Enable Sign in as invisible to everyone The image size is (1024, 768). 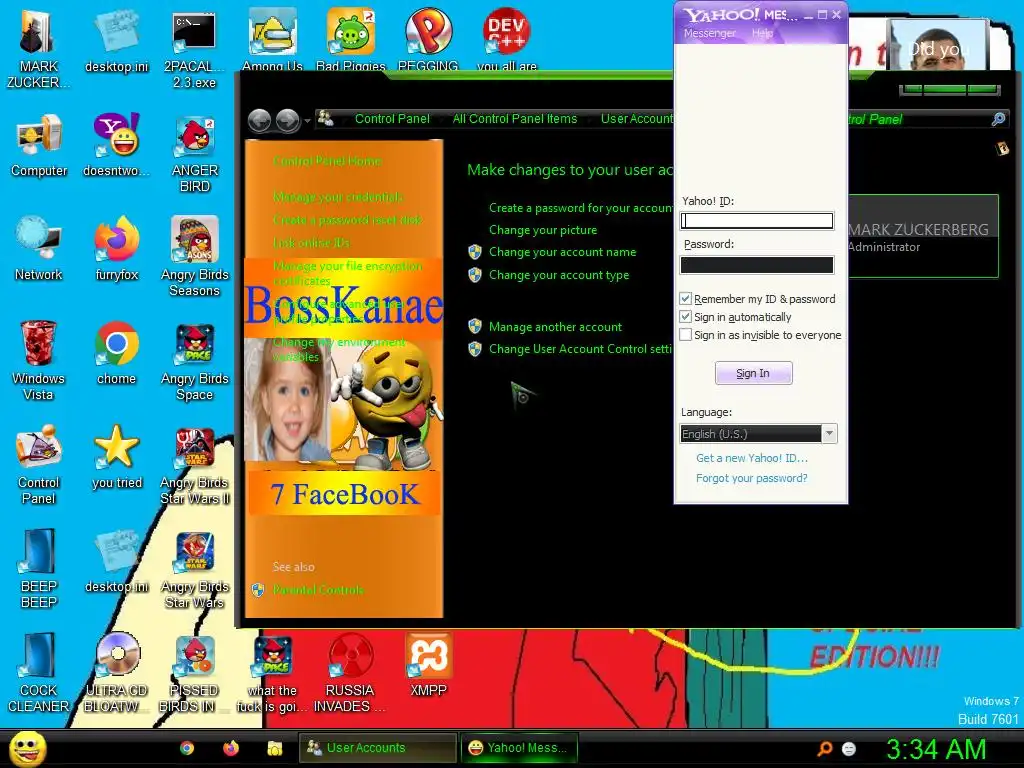686,334
